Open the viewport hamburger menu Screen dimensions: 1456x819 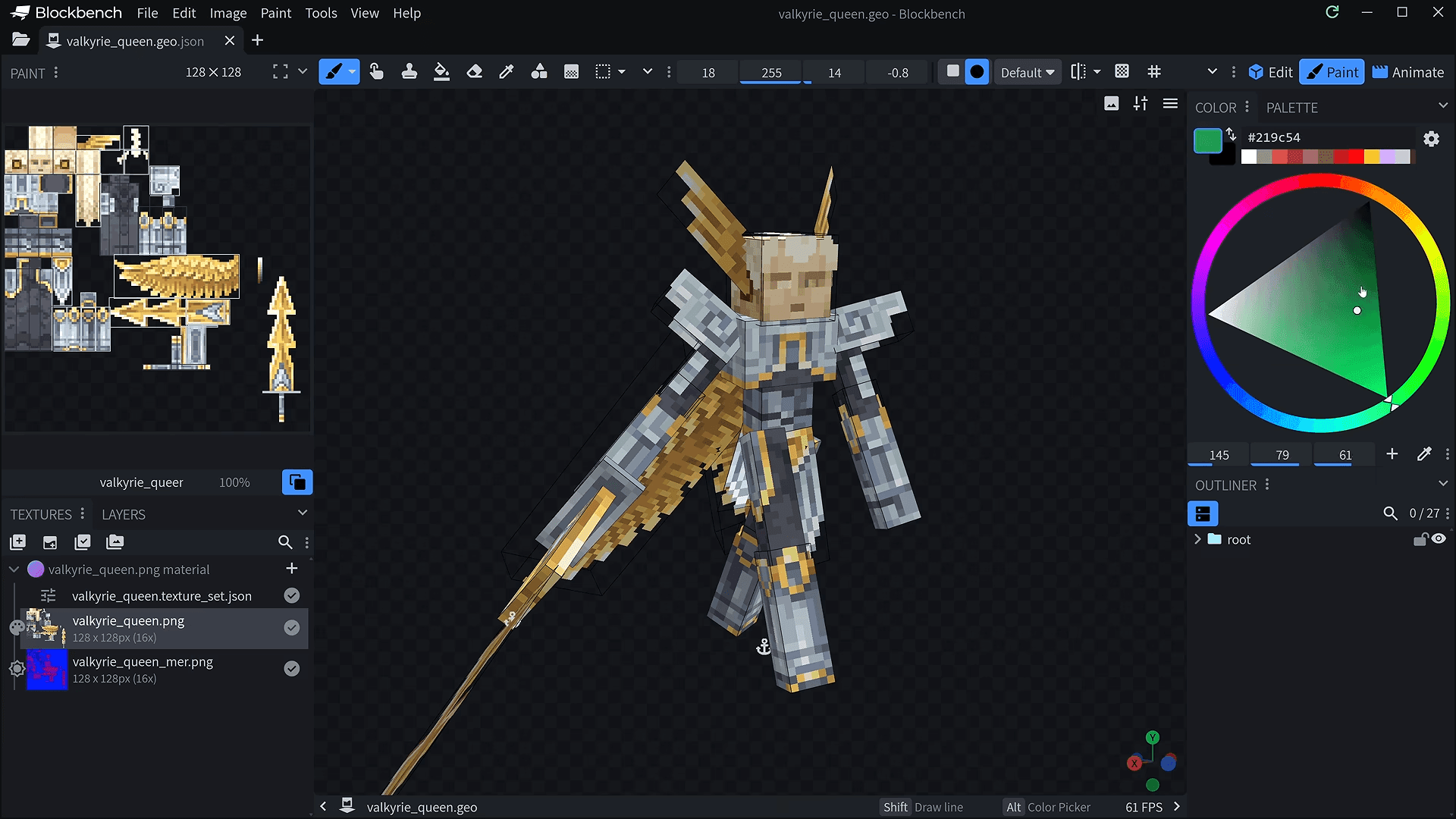(x=1170, y=104)
